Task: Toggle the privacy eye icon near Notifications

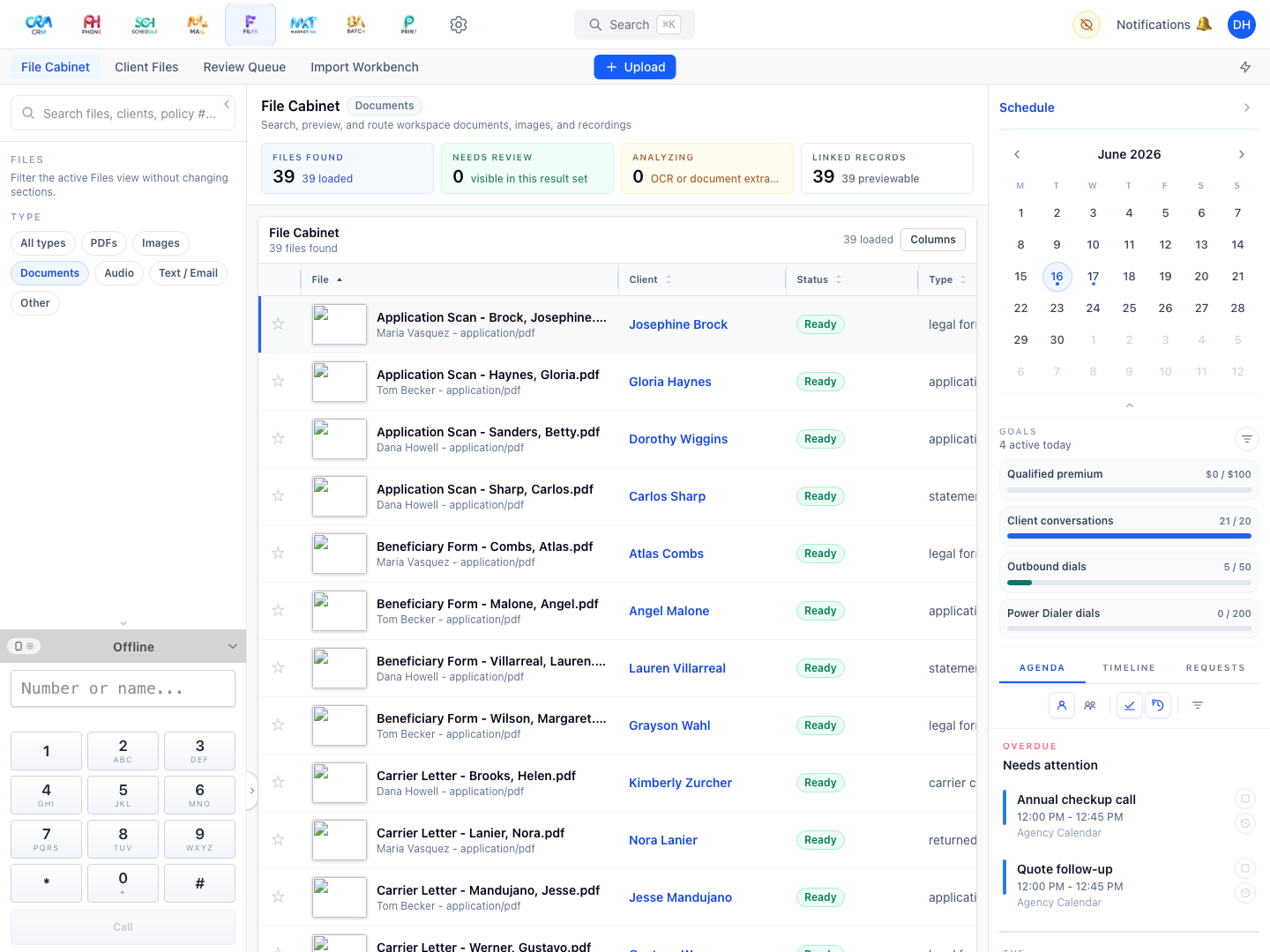Action: coord(1087,25)
